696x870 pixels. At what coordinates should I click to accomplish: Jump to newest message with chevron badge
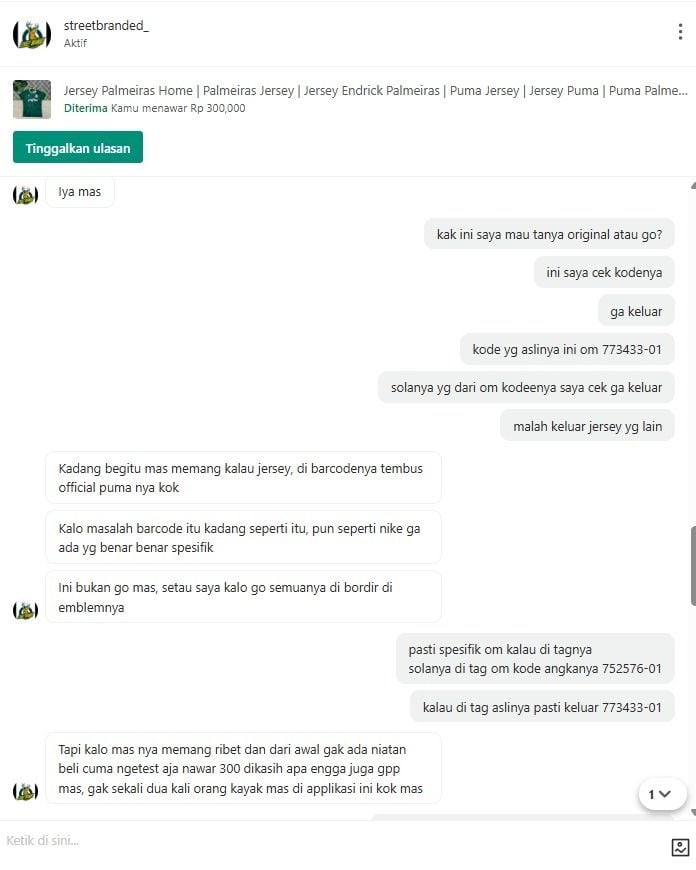[659, 794]
